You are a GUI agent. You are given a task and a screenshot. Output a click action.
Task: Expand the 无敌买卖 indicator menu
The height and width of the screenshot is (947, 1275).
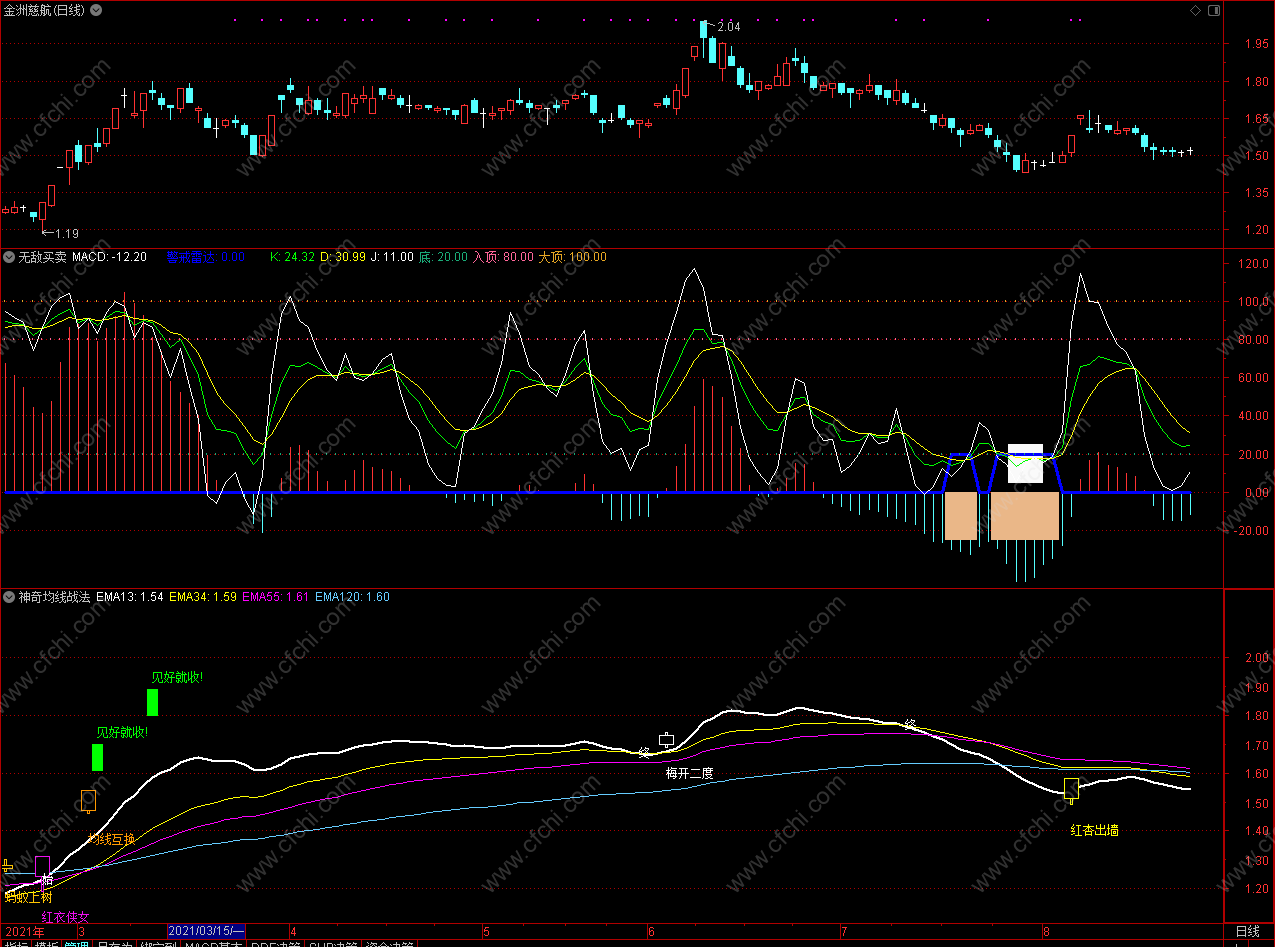pyautogui.click(x=9, y=257)
